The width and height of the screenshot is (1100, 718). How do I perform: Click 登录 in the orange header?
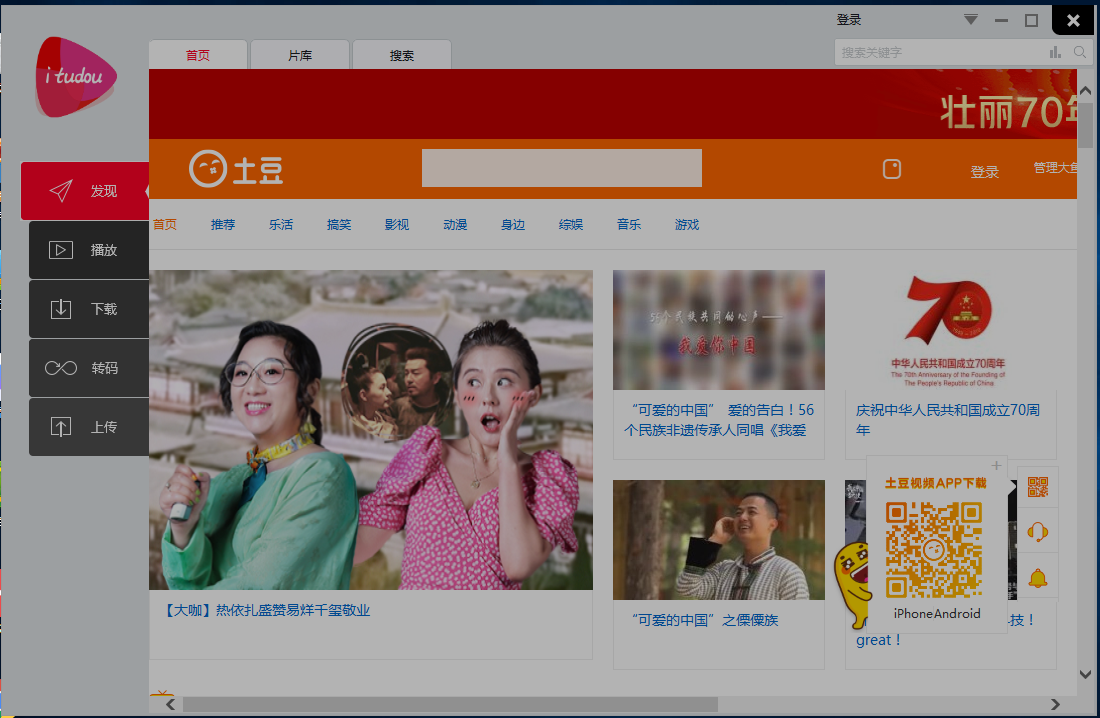pyautogui.click(x=984, y=172)
